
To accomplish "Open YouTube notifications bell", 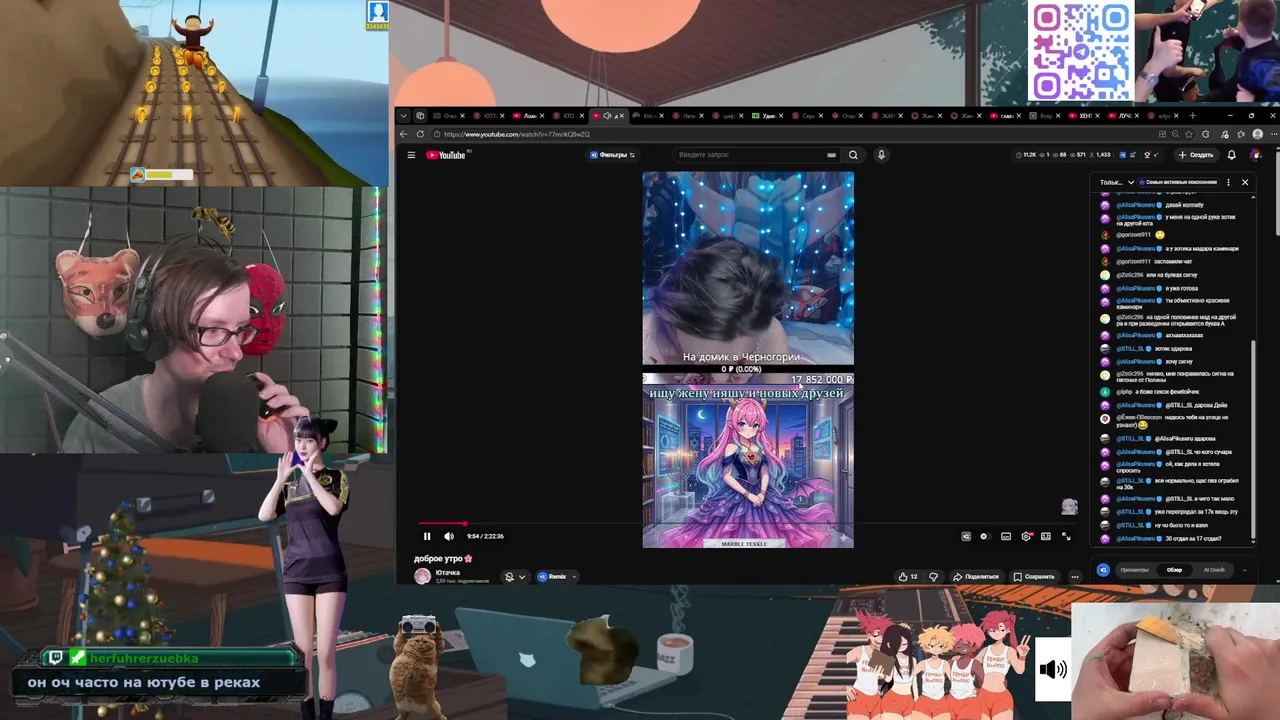I will coord(1231,155).
